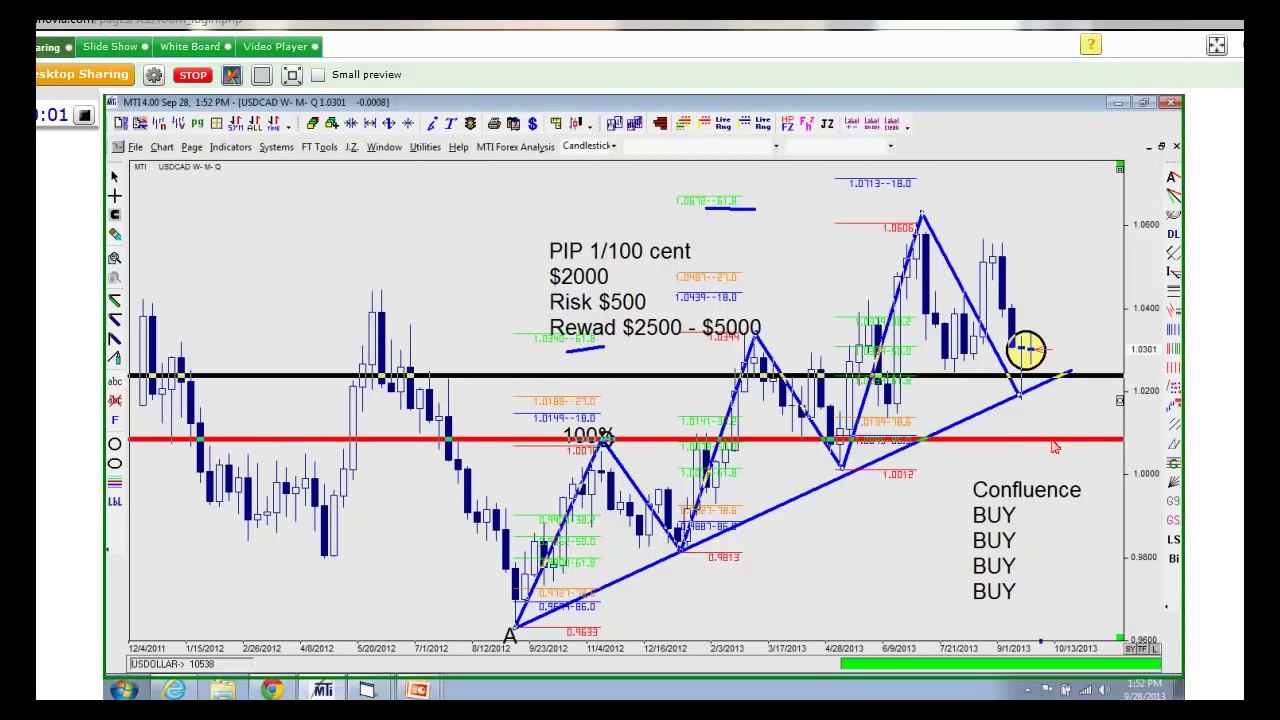Click the traffic light toolbar icon
This screenshot has height=720, width=1280.
coord(470,123)
